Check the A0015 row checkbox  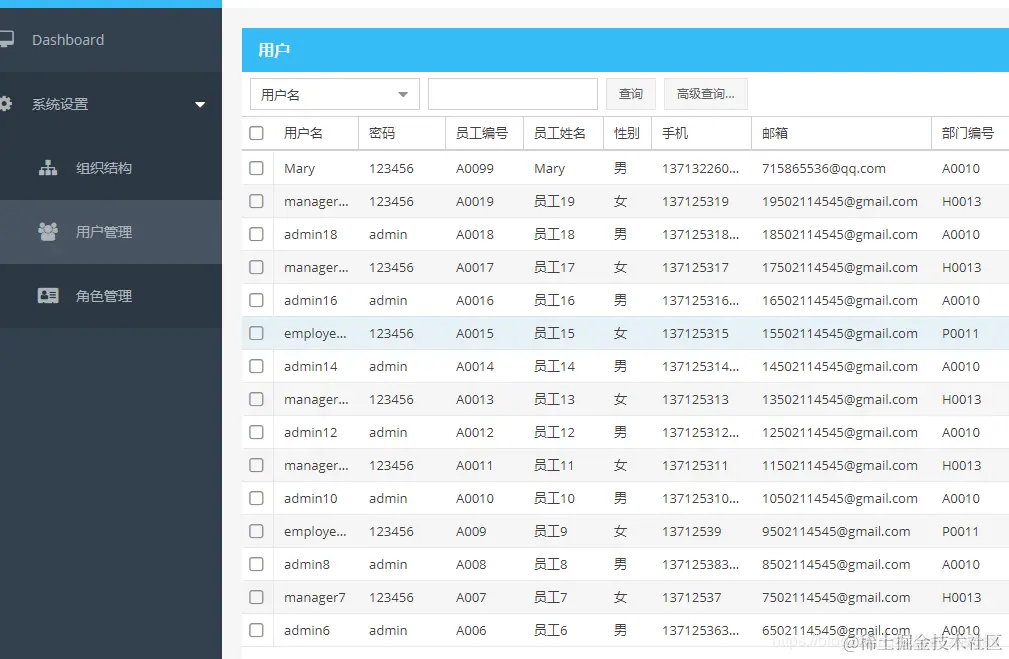(x=256, y=333)
